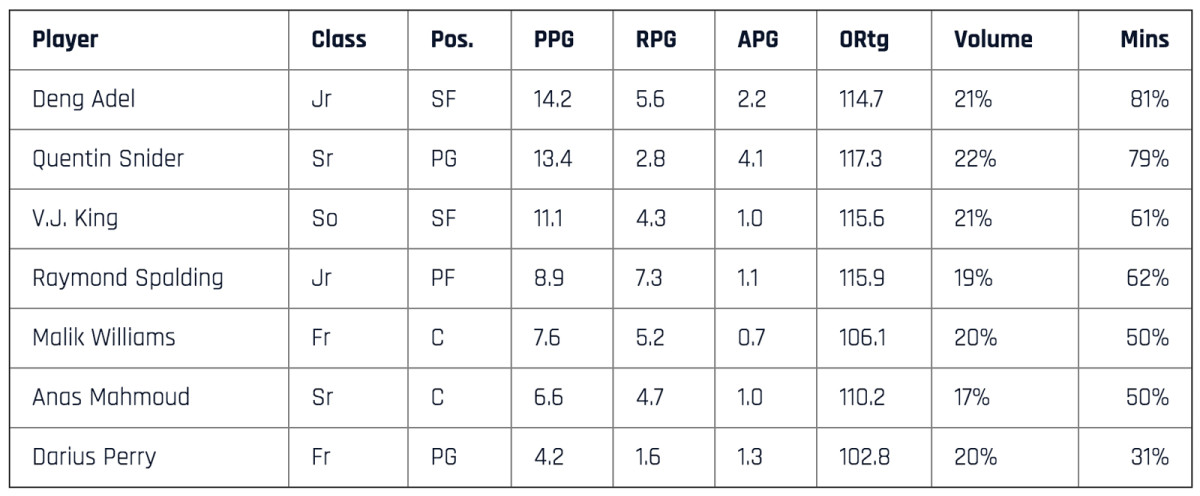Click the APG column header

(x=757, y=40)
